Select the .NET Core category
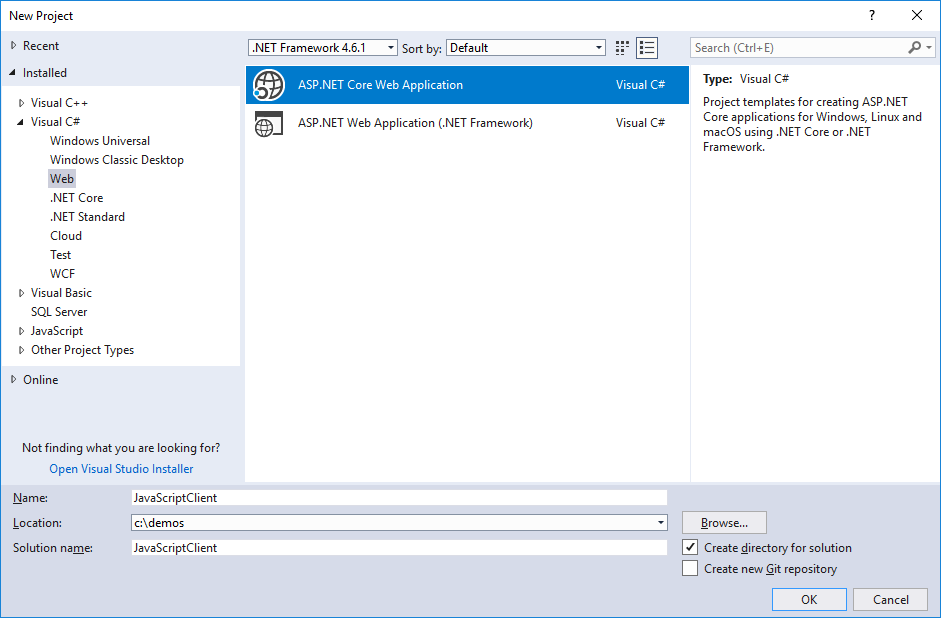941x618 pixels. 76,197
